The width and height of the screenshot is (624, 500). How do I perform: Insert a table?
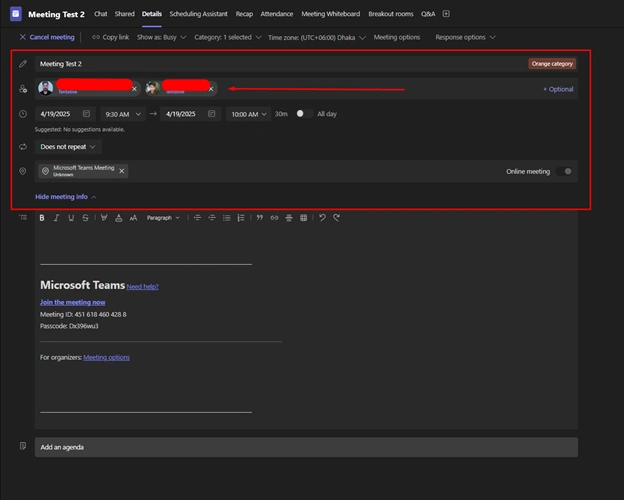coord(304,218)
